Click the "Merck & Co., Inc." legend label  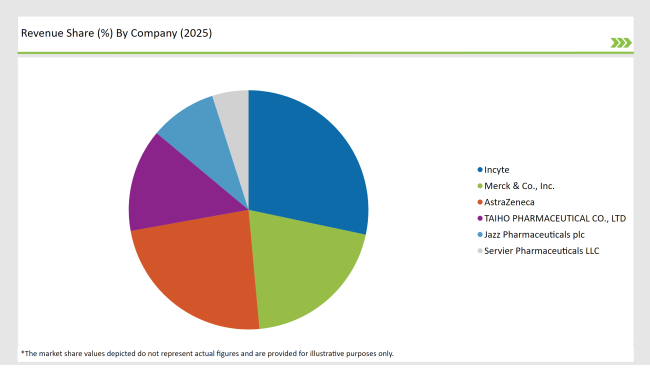click(x=519, y=186)
